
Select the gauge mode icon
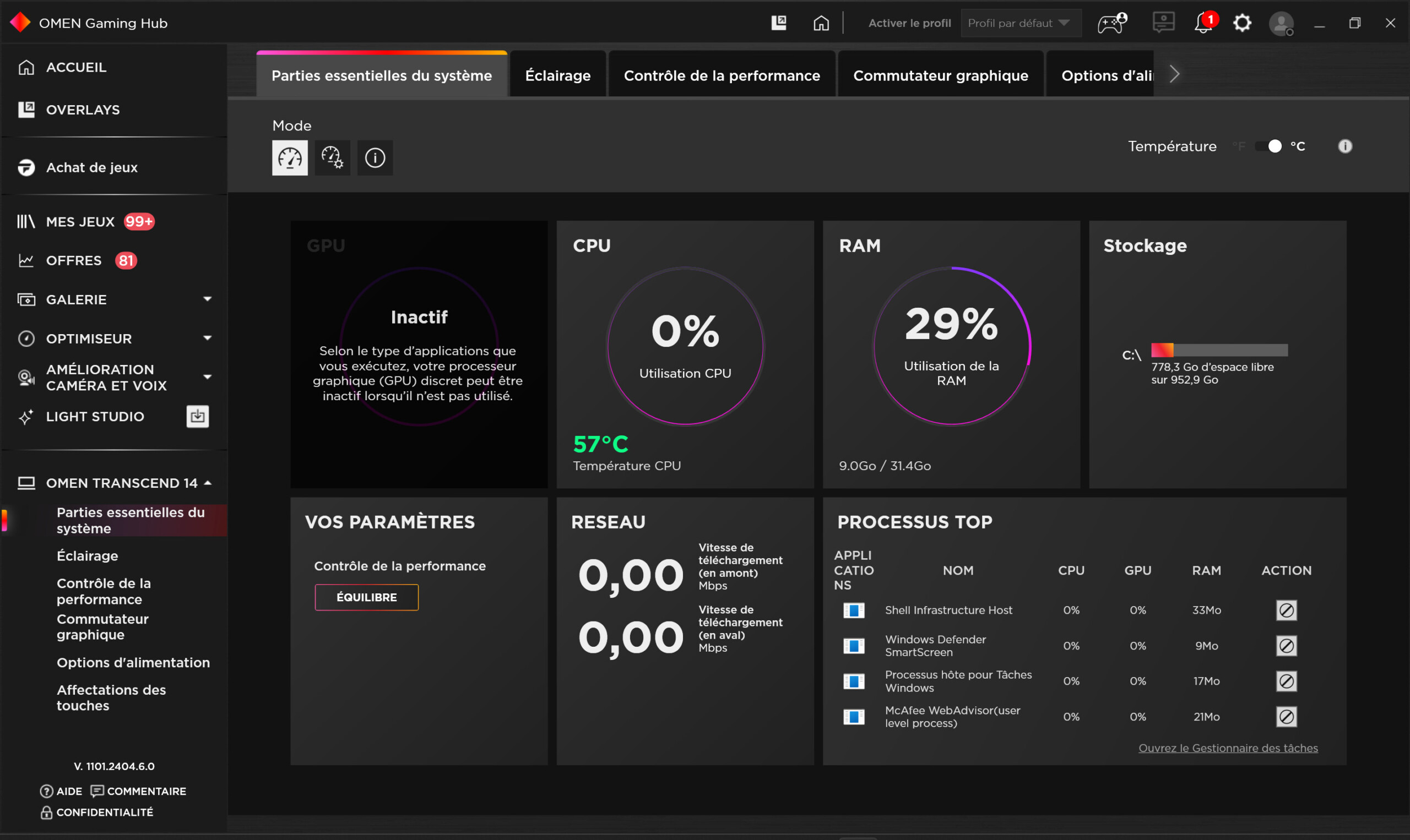290,158
